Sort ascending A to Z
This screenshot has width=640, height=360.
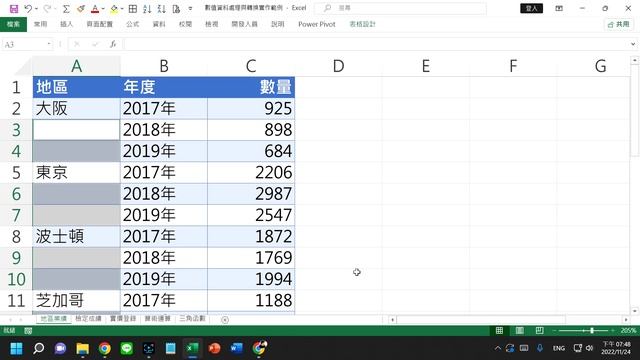pos(147,9)
